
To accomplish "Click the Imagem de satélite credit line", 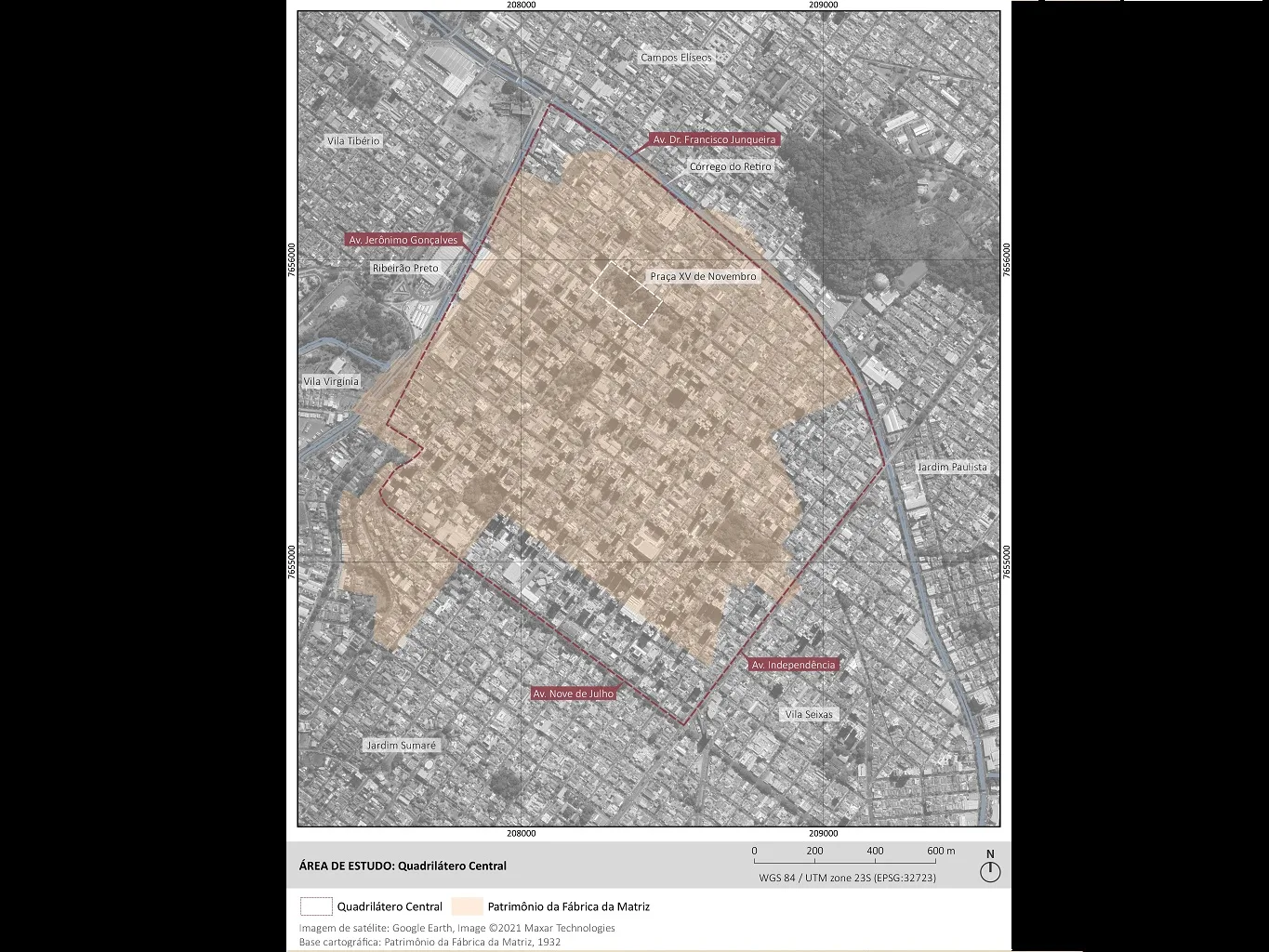I will point(456,928).
